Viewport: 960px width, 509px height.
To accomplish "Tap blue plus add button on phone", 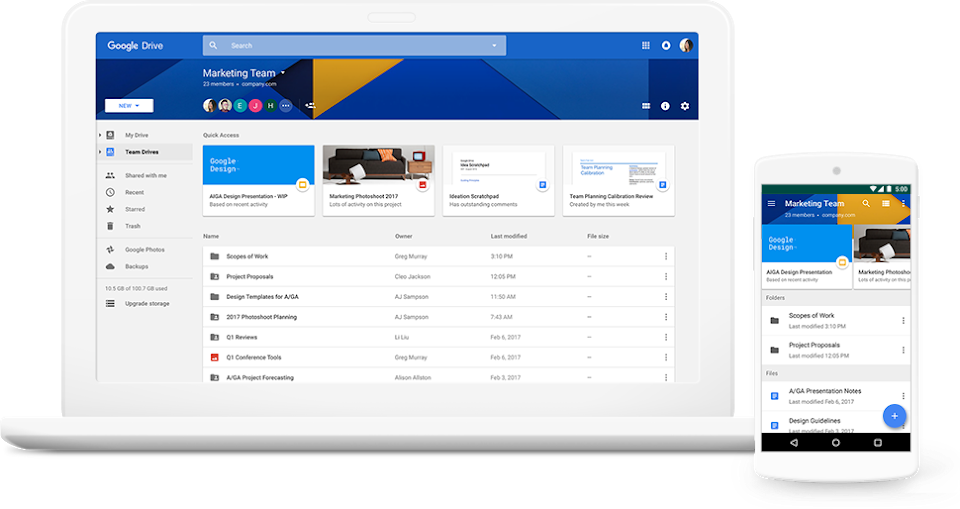I will pos(894,416).
